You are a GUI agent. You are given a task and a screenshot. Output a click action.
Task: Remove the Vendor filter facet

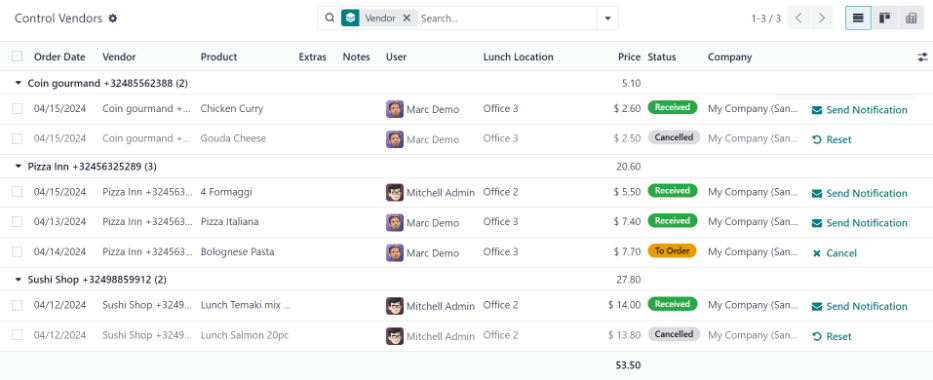pyautogui.click(x=407, y=18)
